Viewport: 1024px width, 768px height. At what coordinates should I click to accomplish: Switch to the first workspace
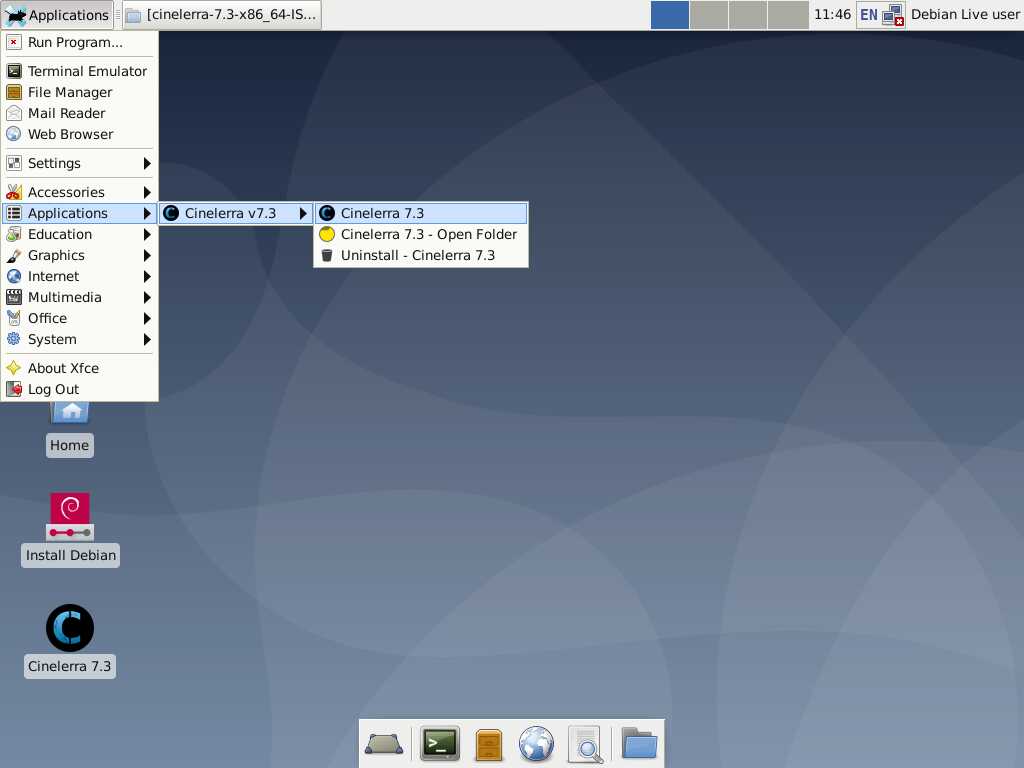coord(669,14)
